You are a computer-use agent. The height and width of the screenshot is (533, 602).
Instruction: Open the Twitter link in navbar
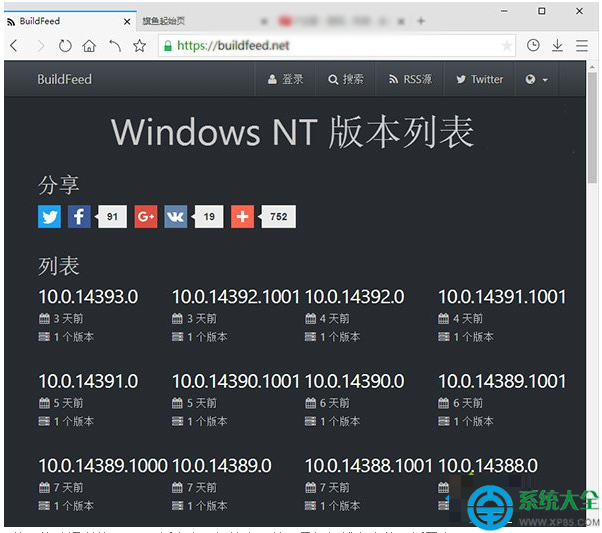479,79
